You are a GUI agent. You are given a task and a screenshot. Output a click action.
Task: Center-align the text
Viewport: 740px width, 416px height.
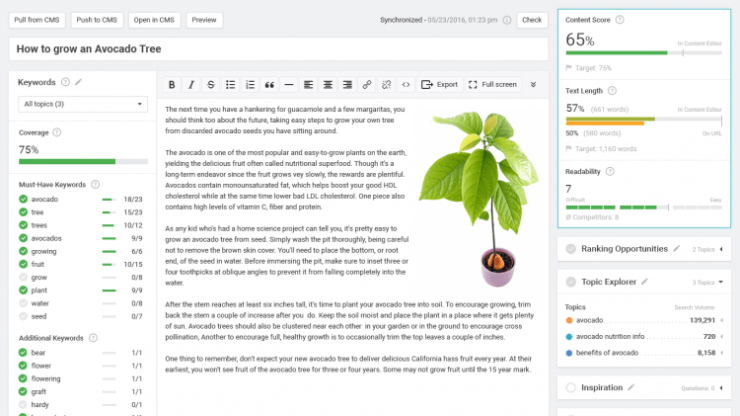[327, 85]
